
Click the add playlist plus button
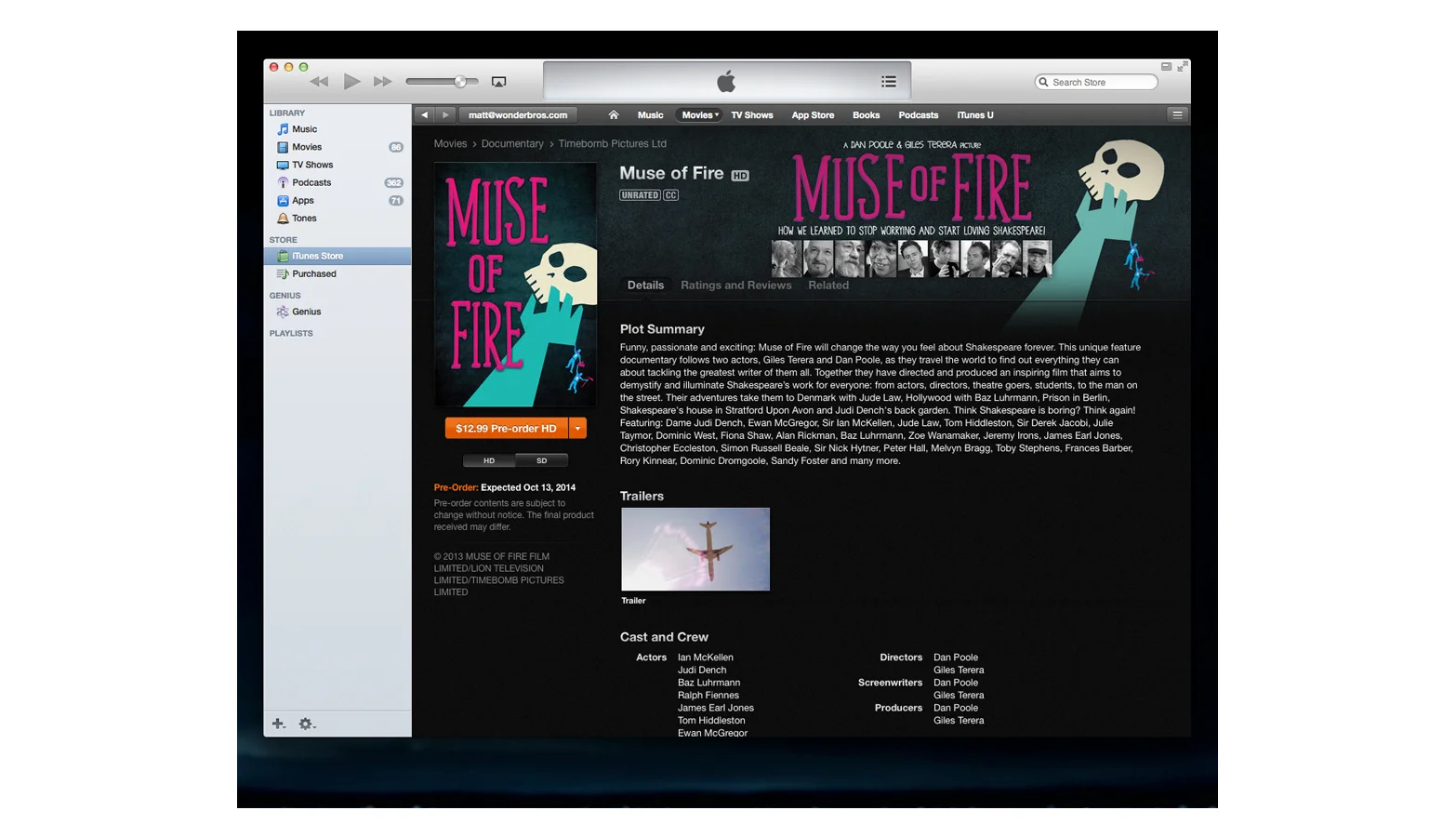click(278, 724)
